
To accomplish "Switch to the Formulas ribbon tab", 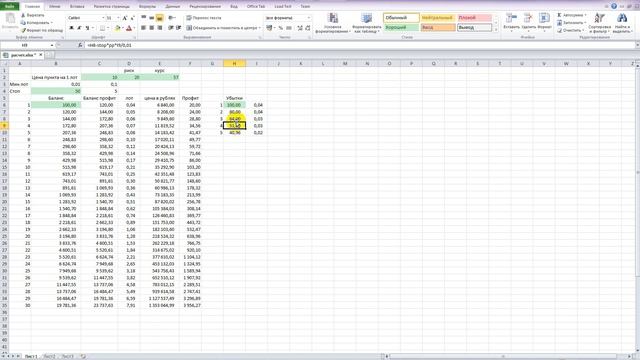I will click(x=147, y=7).
